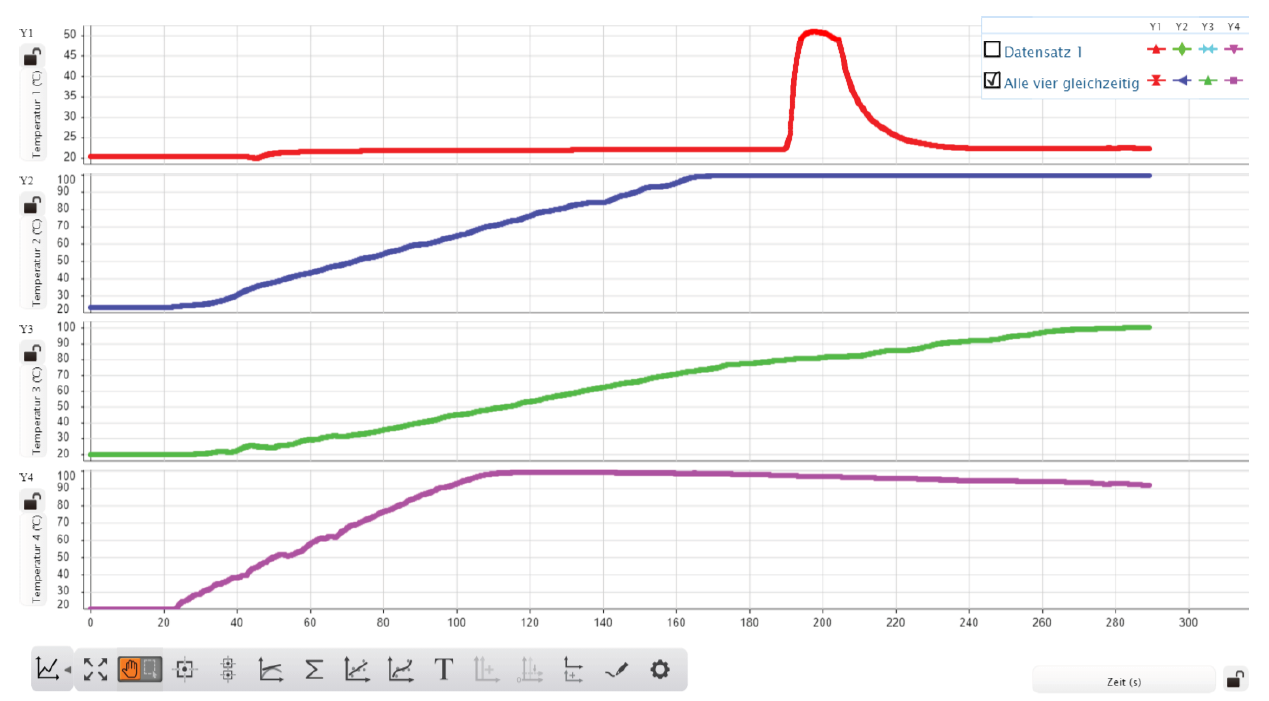Image resolution: width=1269 pixels, height=701 pixels.
Task: Click the coordinates crosshair tool icon
Action: pyautogui.click(x=184, y=669)
